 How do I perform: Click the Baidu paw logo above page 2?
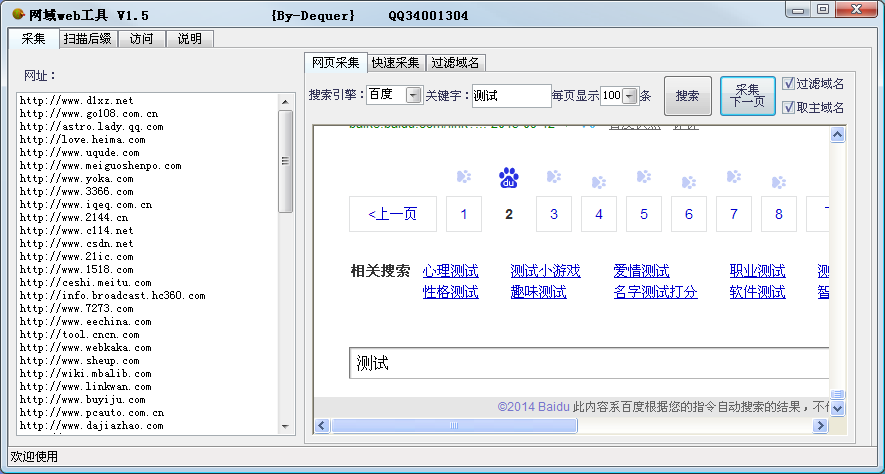point(509,178)
